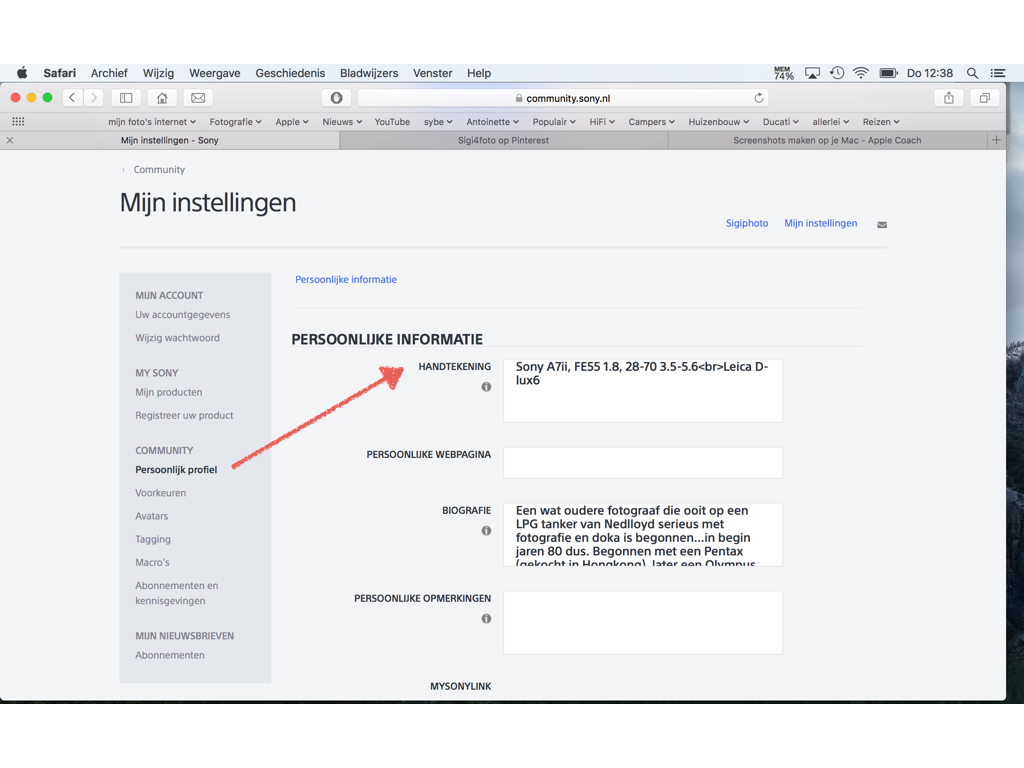This screenshot has width=1024, height=768.
Task: Open Spotlight search magnifier icon
Action: pos(972,73)
